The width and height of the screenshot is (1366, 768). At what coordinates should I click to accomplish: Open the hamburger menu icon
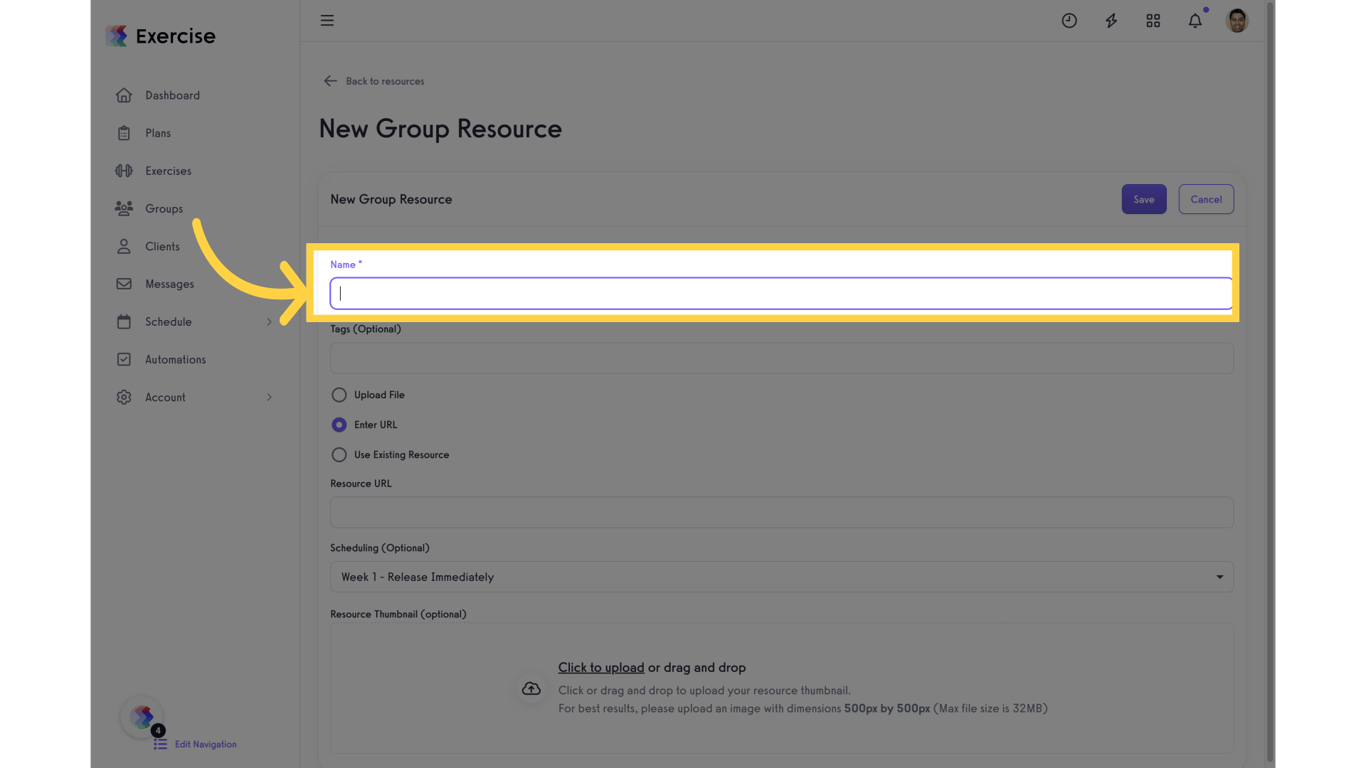pyautogui.click(x=327, y=21)
